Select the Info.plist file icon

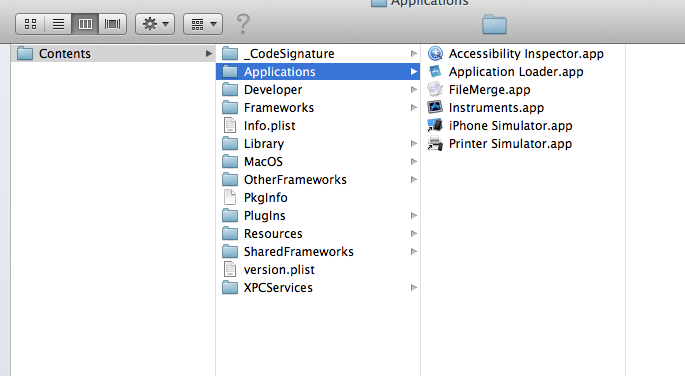pyautogui.click(x=230, y=125)
